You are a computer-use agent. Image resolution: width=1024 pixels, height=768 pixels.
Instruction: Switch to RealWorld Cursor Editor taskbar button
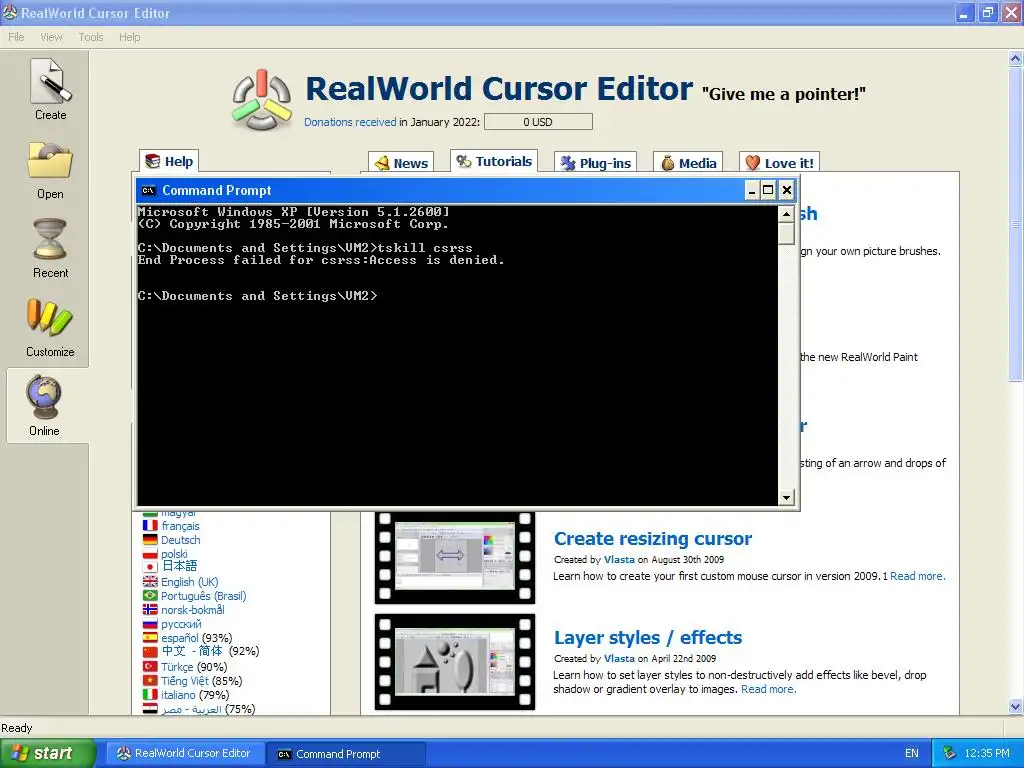point(185,754)
